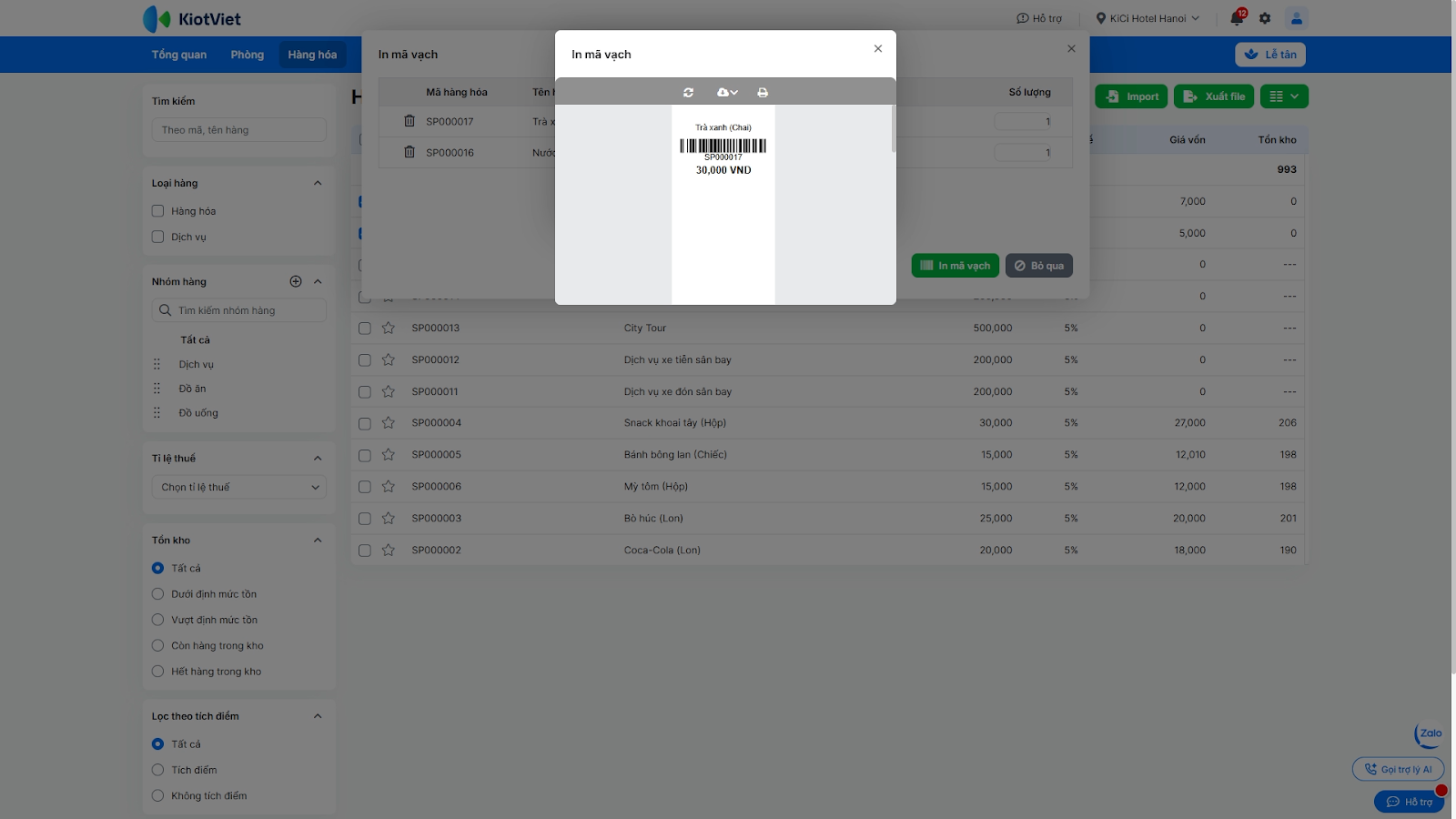Go to Phòng tab
The image size is (1456, 819).
click(x=248, y=55)
